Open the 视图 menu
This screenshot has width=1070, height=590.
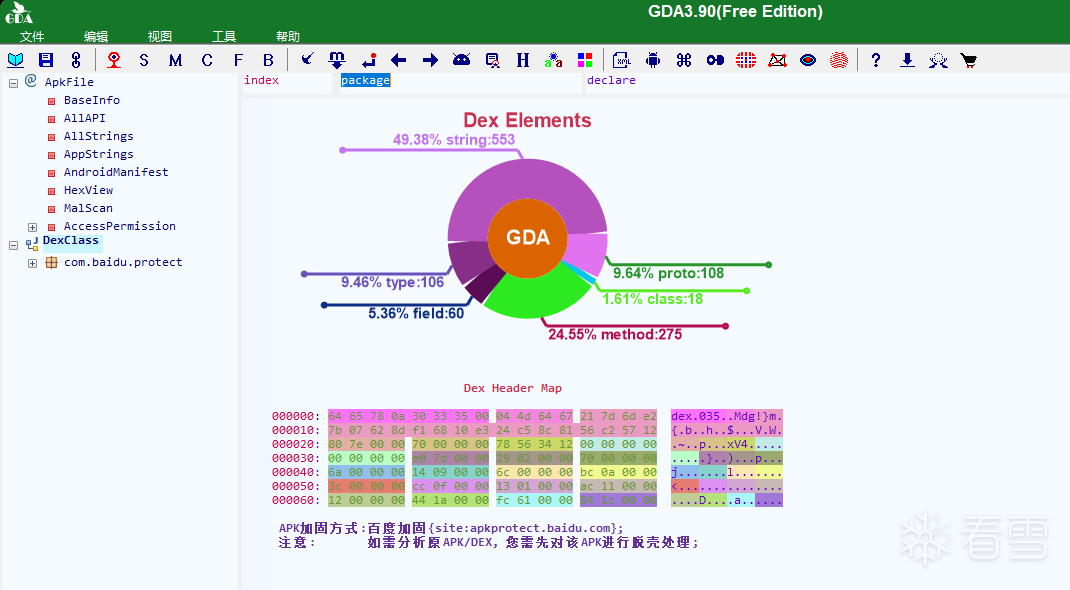pyautogui.click(x=160, y=36)
